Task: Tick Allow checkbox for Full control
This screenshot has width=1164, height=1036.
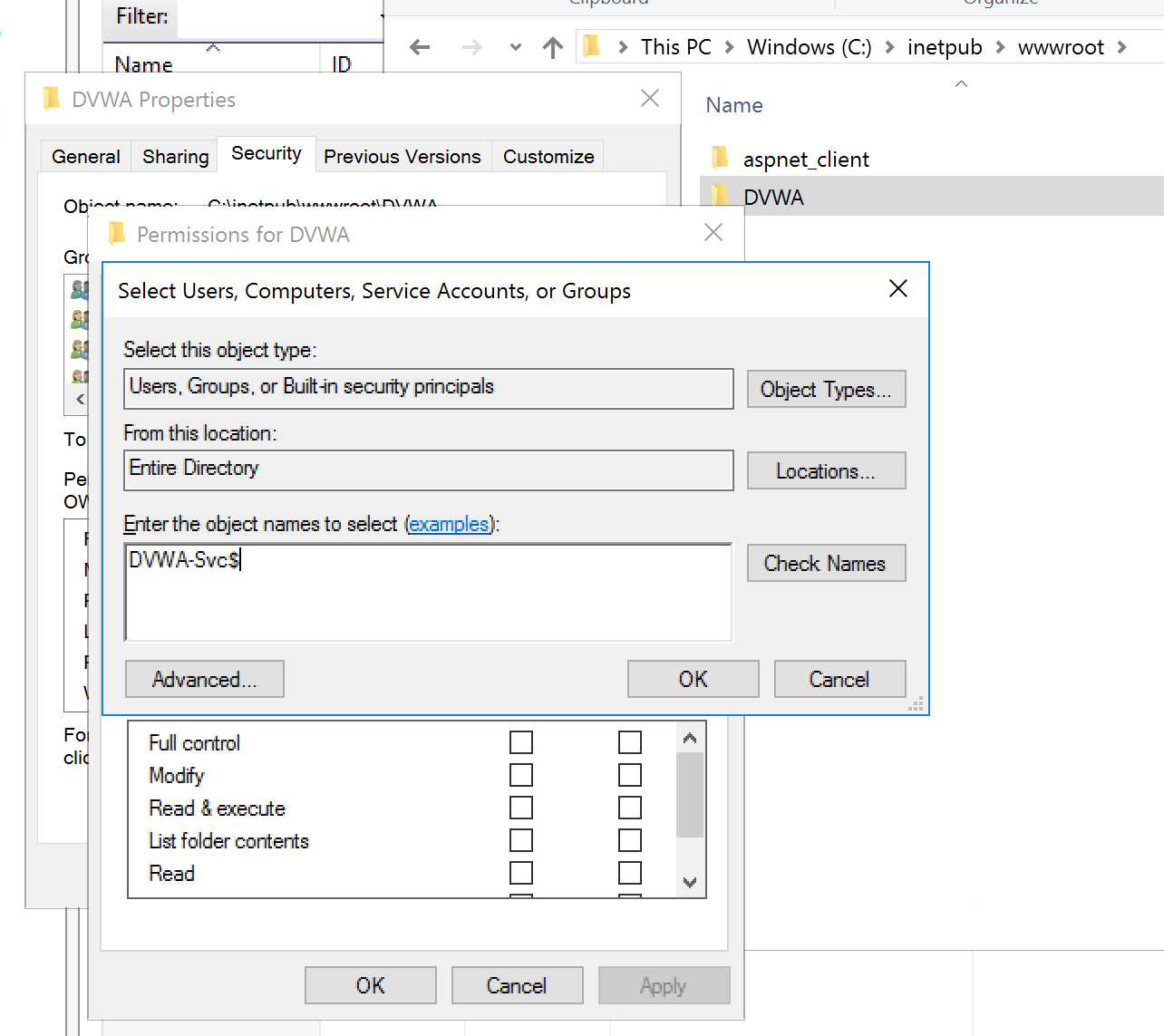Action: tap(521, 742)
